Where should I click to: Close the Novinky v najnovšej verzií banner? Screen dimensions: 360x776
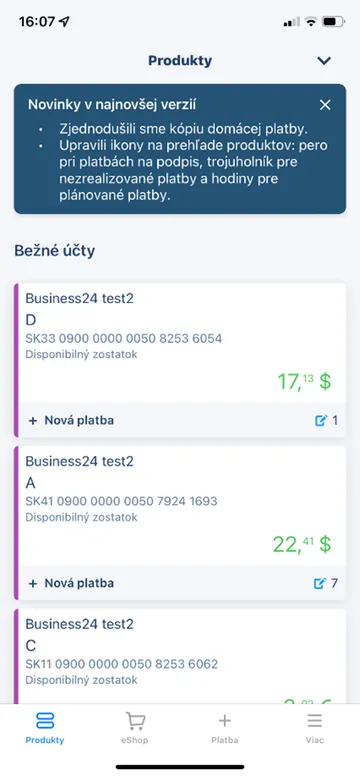325,105
